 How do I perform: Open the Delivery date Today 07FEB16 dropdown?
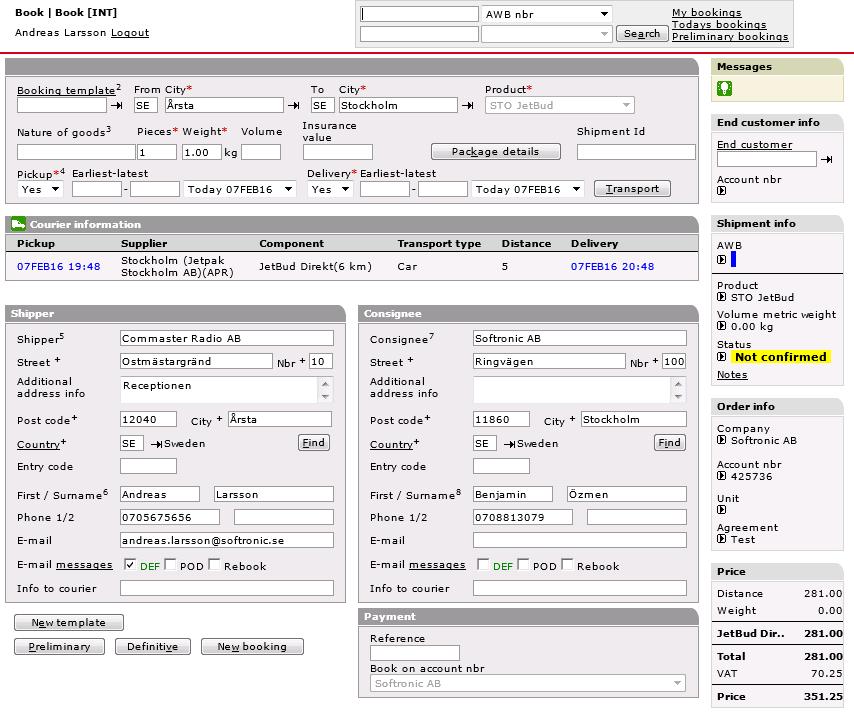coord(528,189)
